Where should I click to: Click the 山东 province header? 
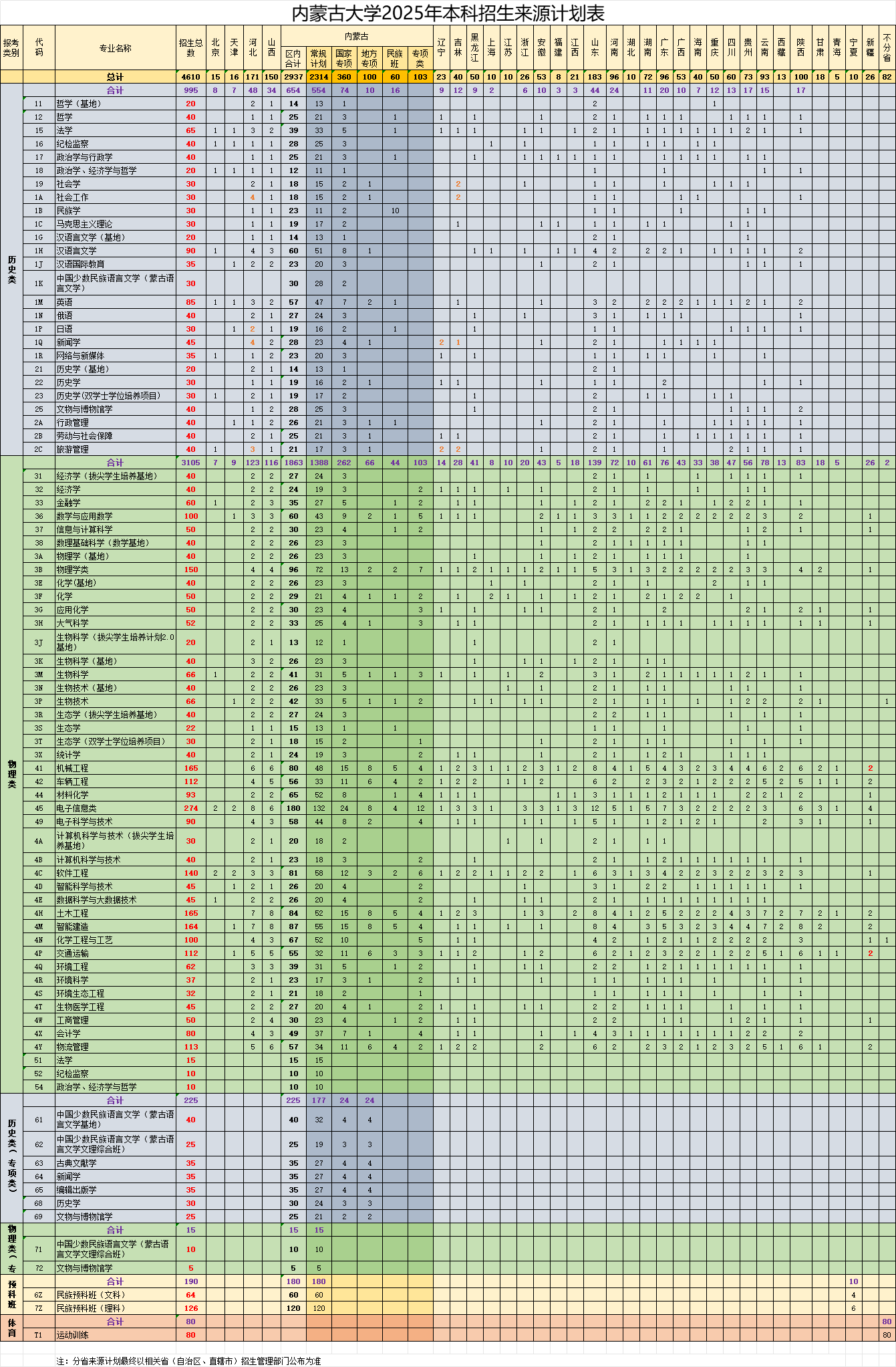pos(595,48)
